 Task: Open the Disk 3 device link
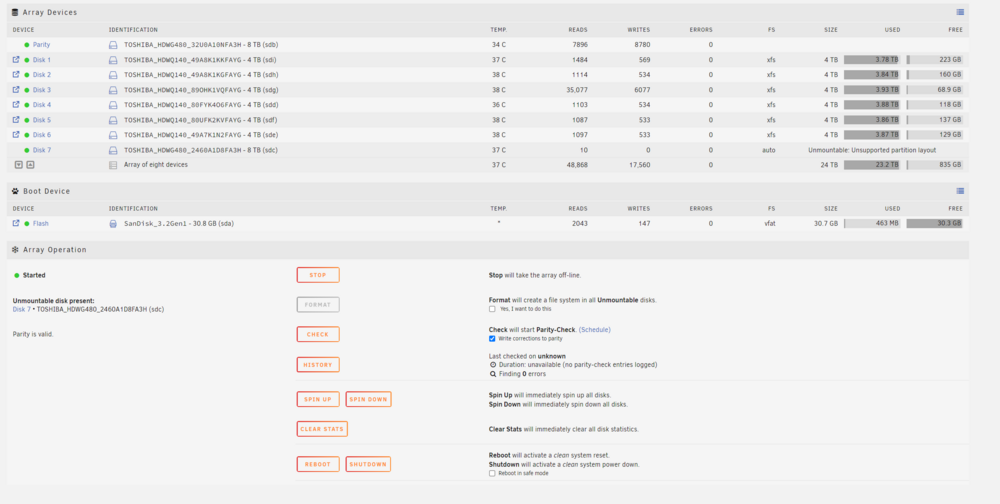(42, 90)
